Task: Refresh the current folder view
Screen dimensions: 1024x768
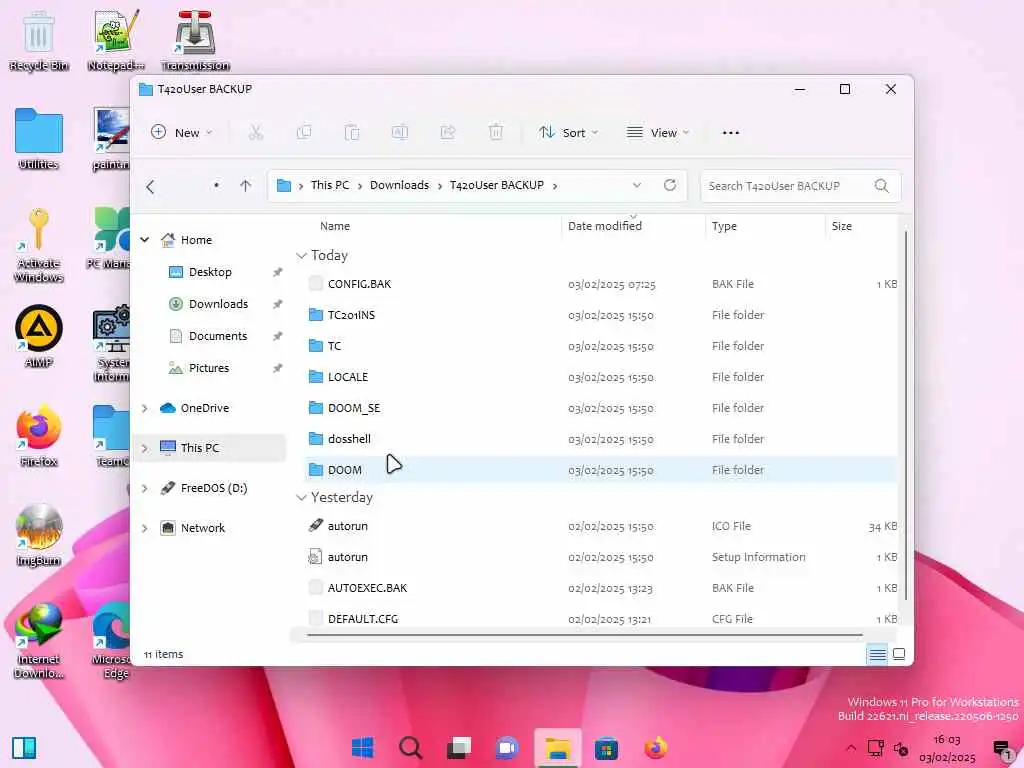Action: pyautogui.click(x=669, y=185)
